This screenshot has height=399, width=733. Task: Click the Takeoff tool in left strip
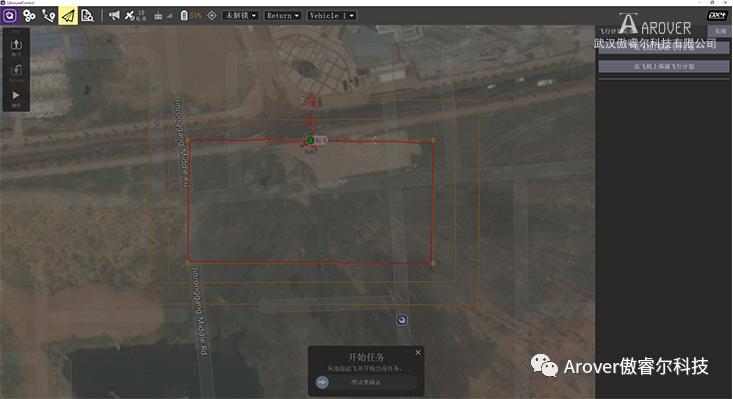tap(16, 47)
